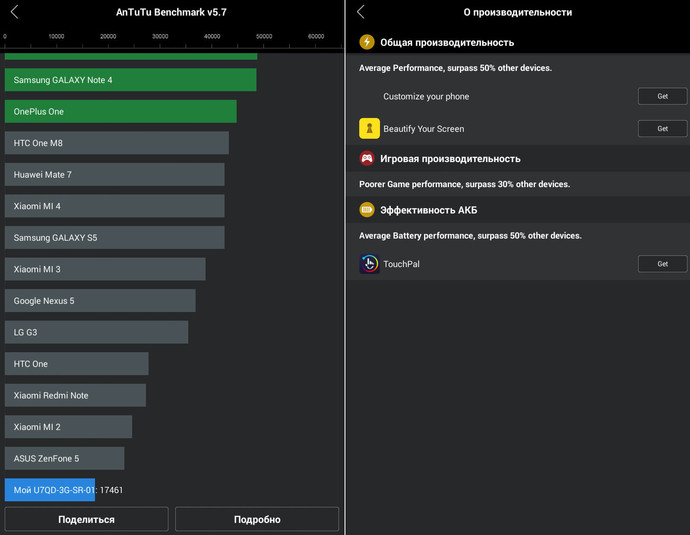Click the gamepad game performance icon
690x535 pixels.
coord(367,158)
